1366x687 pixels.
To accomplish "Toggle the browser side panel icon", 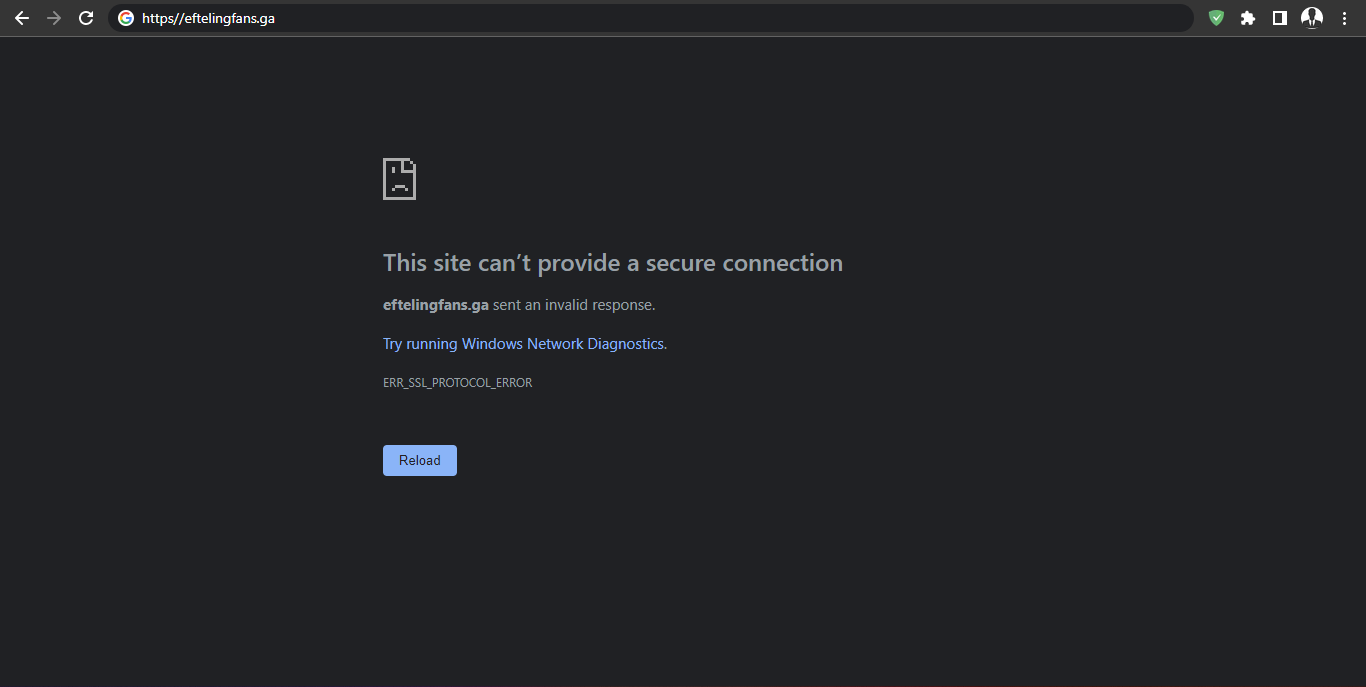I will coord(1279,18).
